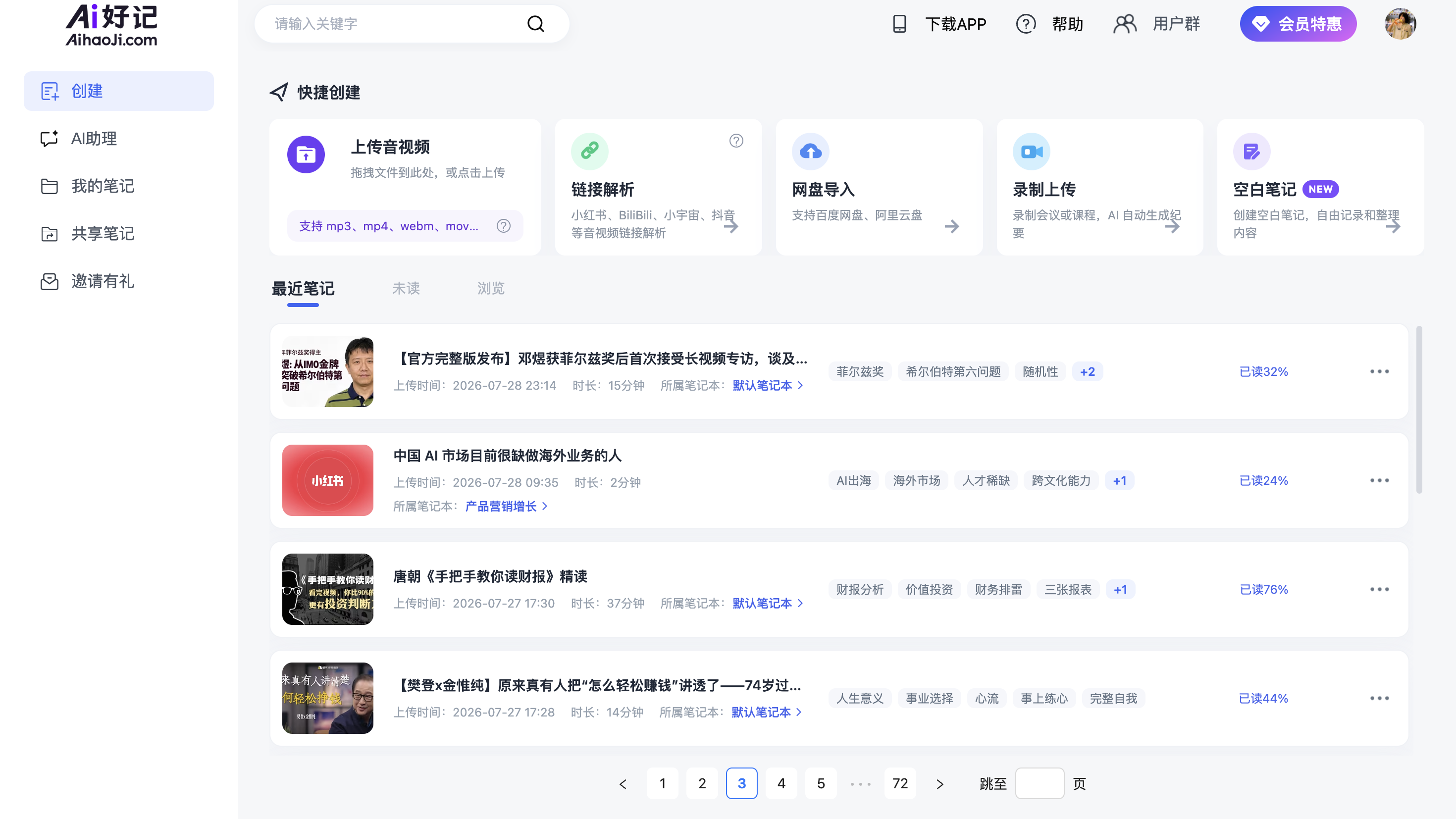Click the arrow on 网盘导入 card
The width and height of the screenshot is (1456, 819).
pyautogui.click(x=952, y=227)
